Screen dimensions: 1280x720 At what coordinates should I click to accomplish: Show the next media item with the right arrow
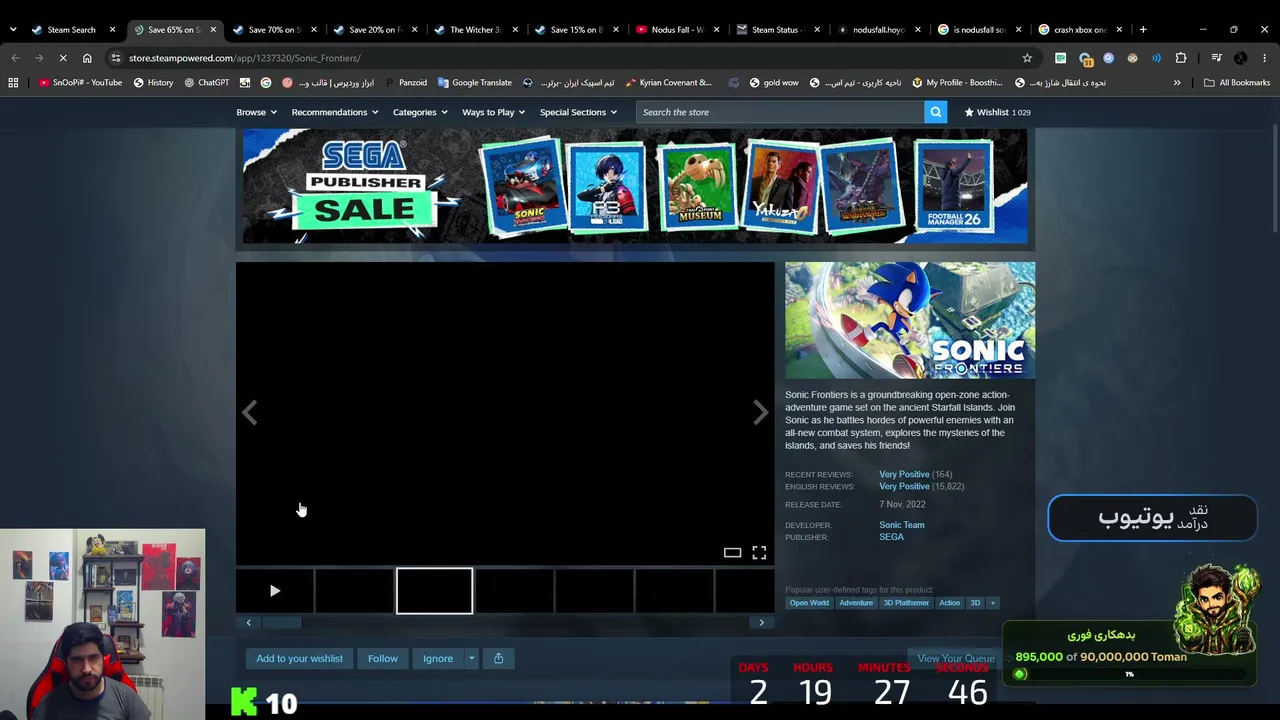[760, 413]
